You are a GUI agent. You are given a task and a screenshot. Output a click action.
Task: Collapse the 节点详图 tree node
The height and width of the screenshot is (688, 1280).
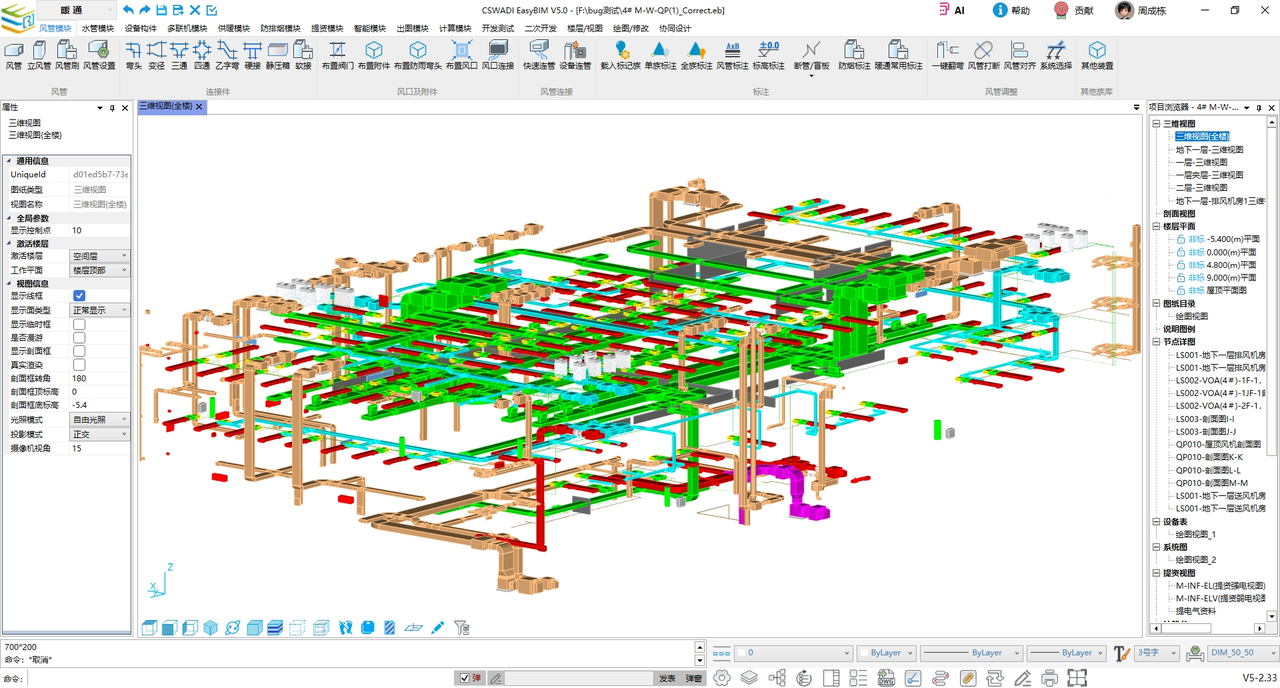(x=1156, y=342)
